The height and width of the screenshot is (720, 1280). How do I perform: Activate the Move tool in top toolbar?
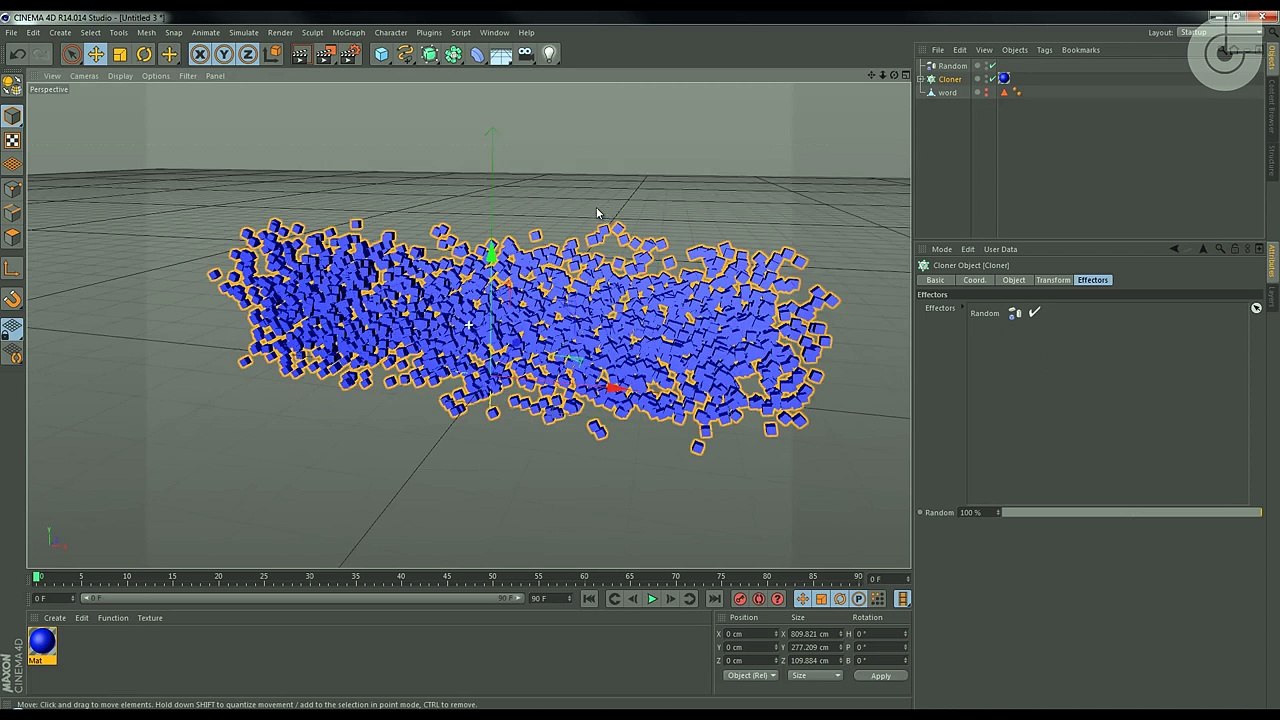96,55
